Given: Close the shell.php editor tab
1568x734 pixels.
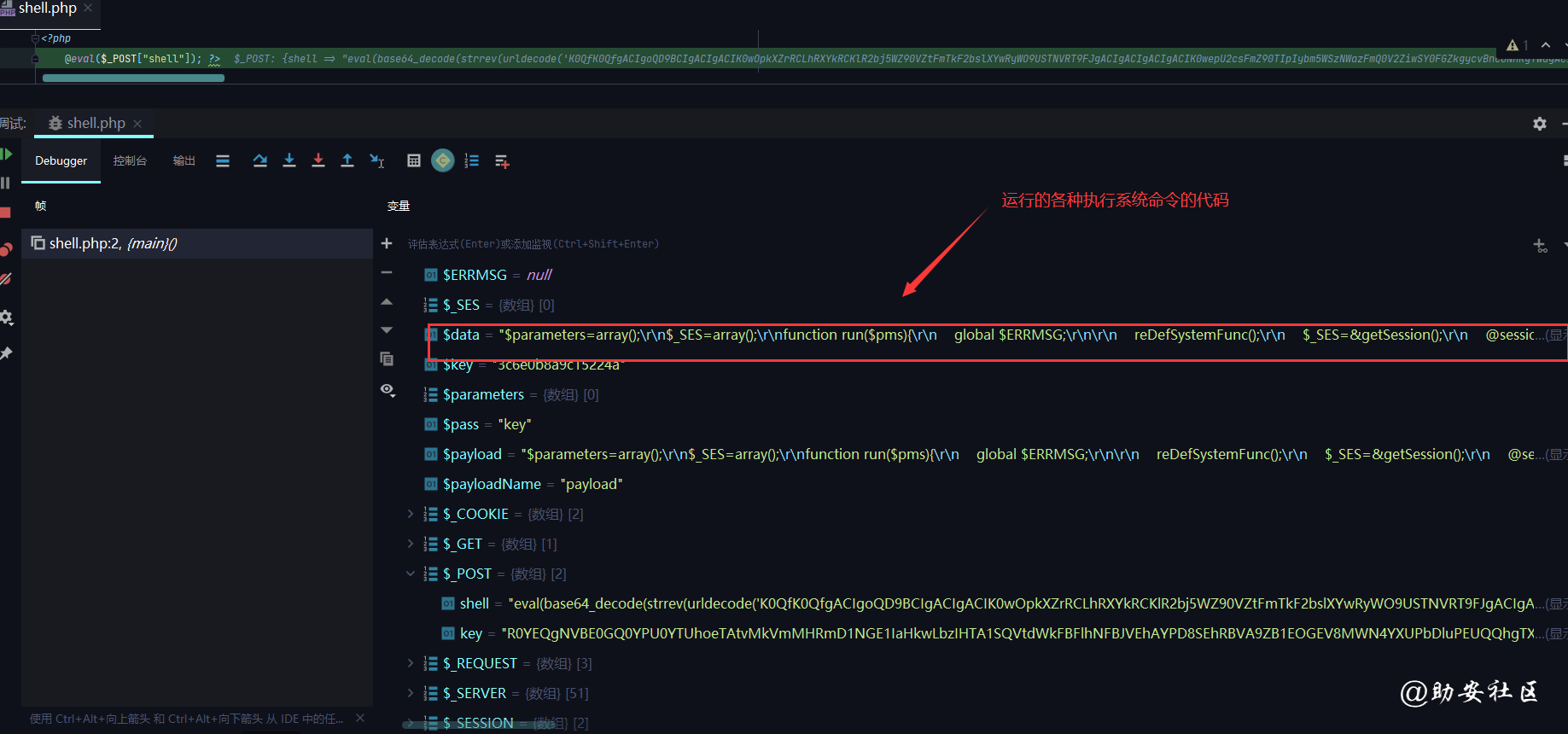Looking at the screenshot, I should click(x=88, y=8).
